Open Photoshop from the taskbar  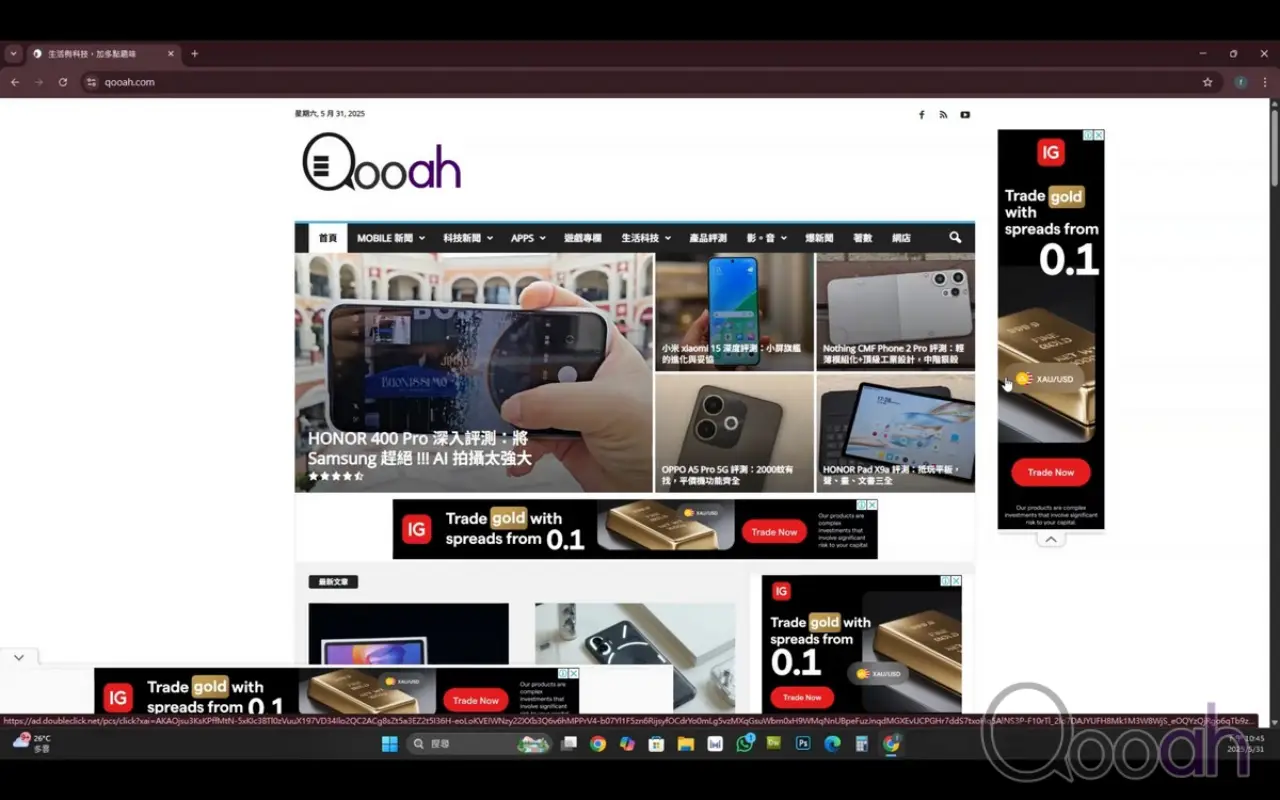[802, 744]
